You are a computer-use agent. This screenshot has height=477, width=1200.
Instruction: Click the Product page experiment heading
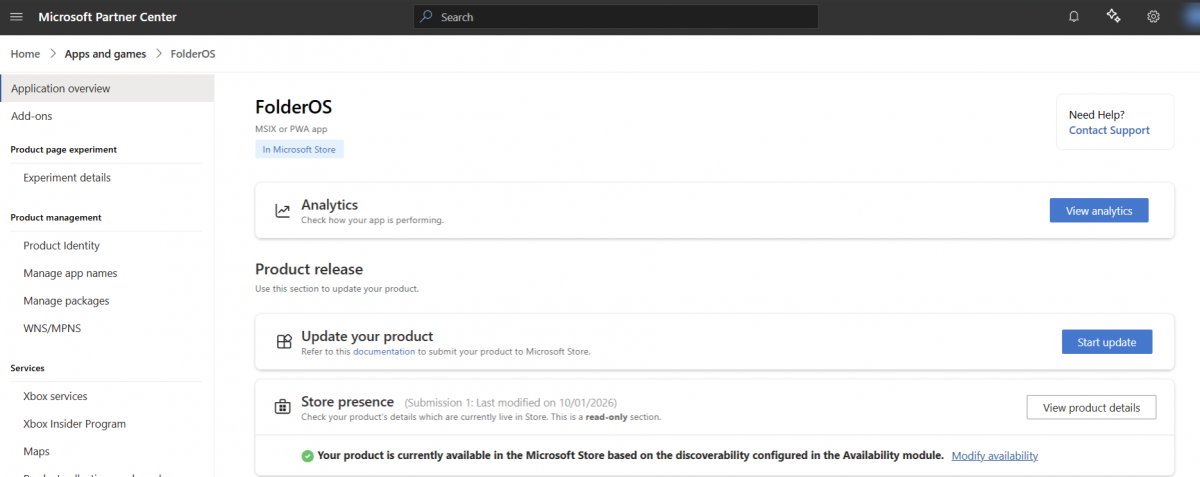(63, 150)
